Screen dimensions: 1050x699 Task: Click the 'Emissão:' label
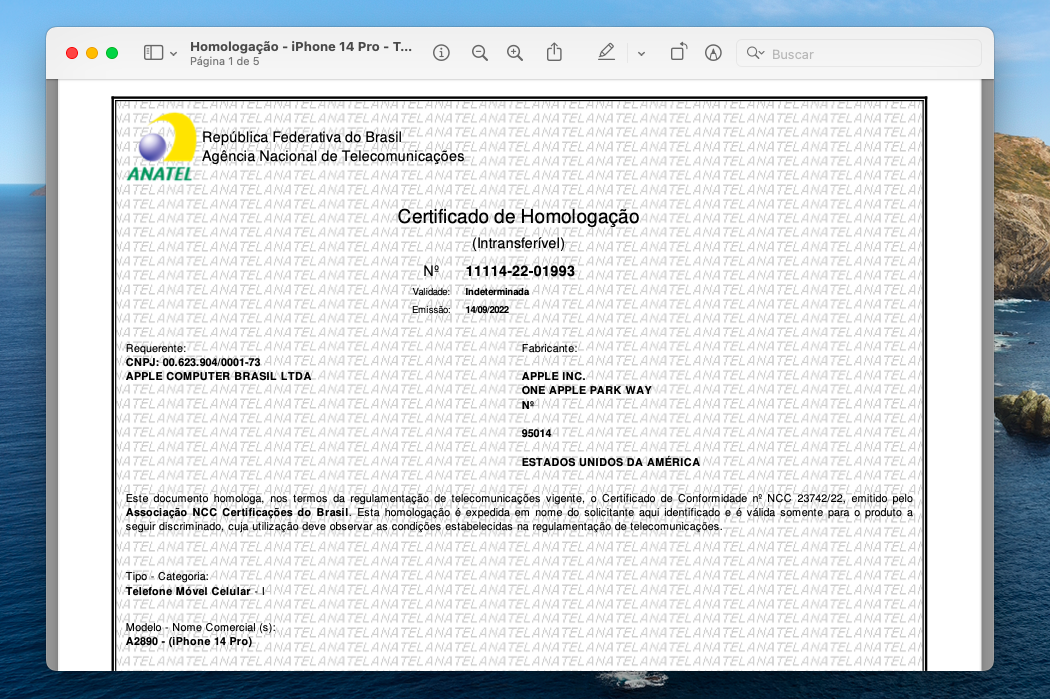[x=431, y=310]
